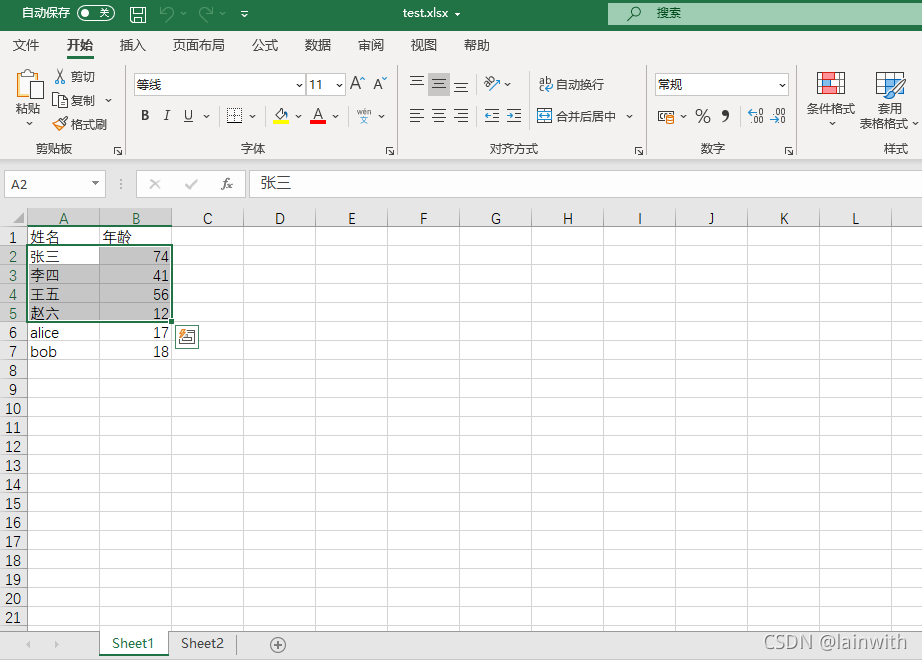Apply Percent Style number format
Viewport: 923px width, 661px height.
point(703,117)
